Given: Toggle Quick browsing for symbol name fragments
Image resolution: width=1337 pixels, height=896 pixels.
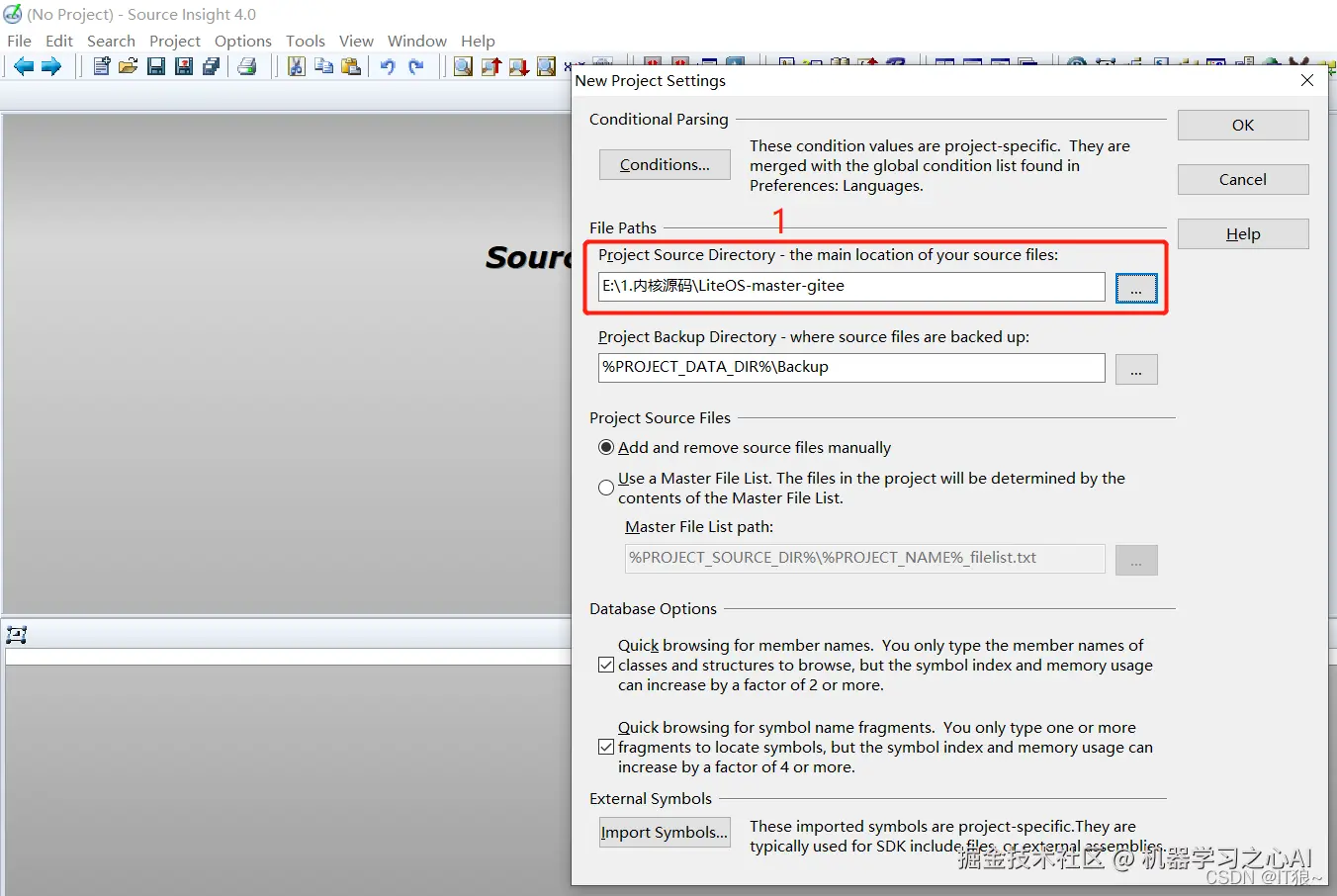Looking at the screenshot, I should tap(606, 747).
